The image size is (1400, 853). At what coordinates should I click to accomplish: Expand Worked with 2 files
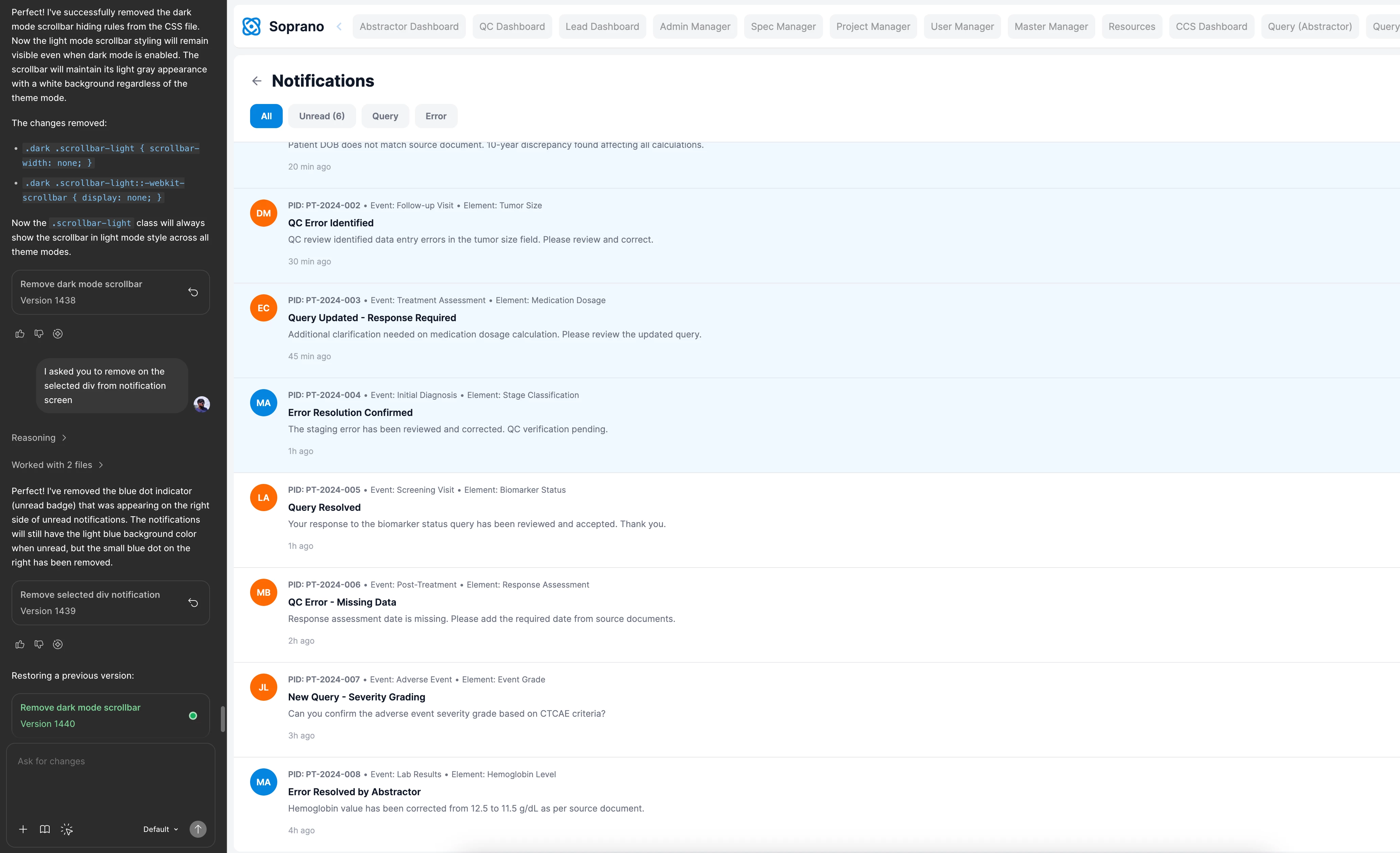coord(57,465)
